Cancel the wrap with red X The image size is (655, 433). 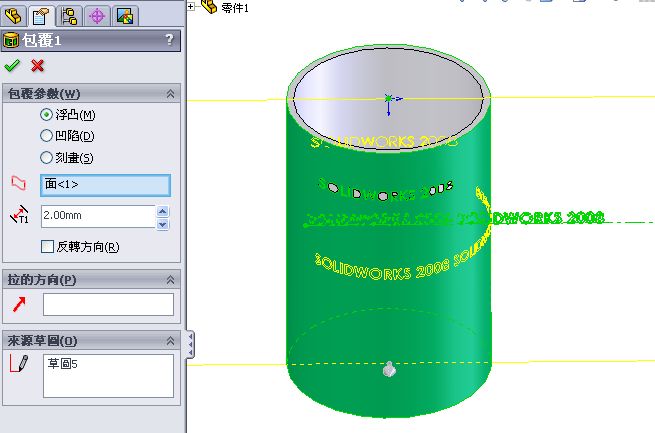38,66
